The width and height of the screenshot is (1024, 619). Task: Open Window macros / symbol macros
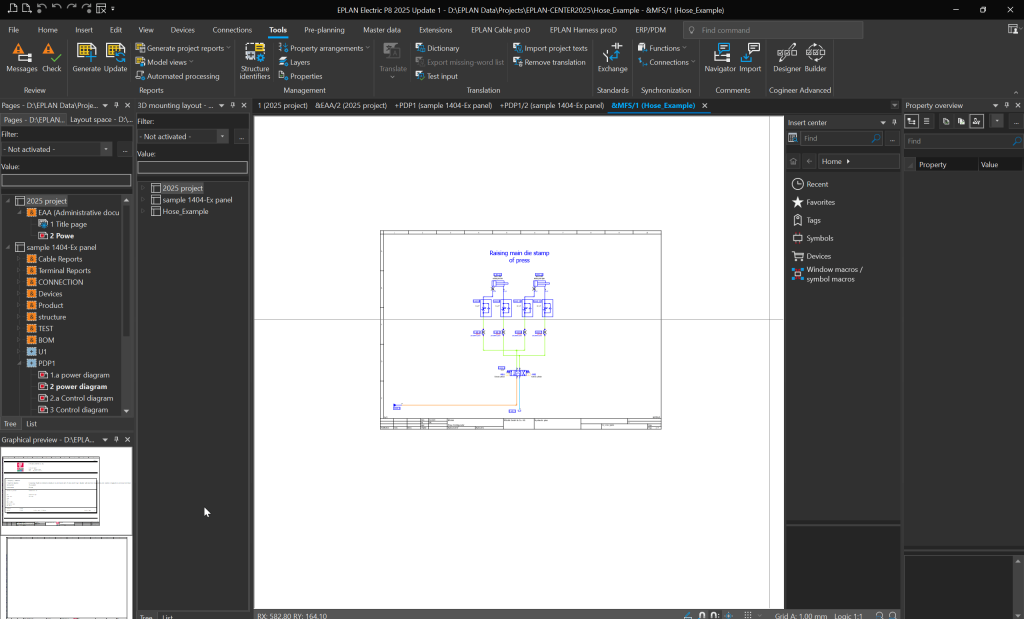827,274
